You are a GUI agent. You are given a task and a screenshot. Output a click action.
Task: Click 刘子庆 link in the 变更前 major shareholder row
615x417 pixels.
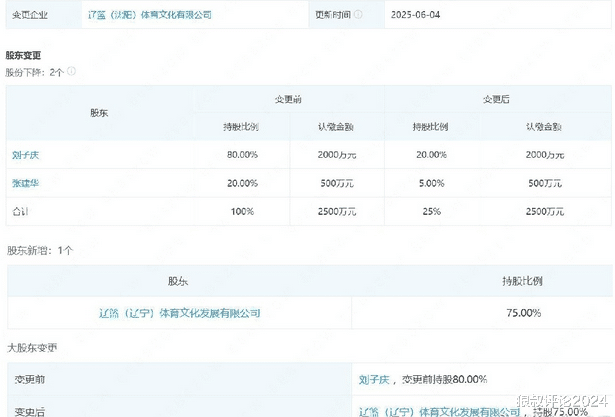coord(373,380)
